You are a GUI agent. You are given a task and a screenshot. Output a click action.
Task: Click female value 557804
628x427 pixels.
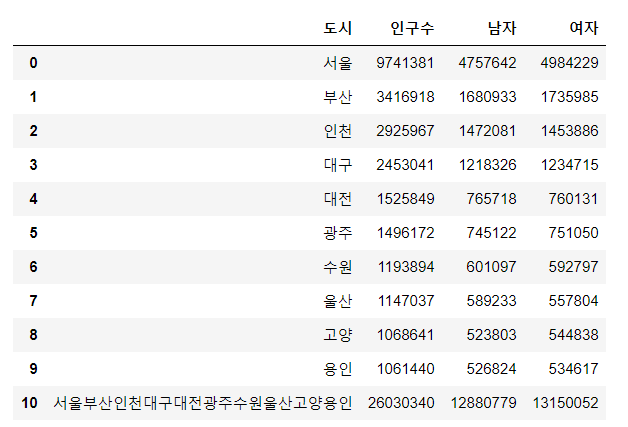pos(573,301)
